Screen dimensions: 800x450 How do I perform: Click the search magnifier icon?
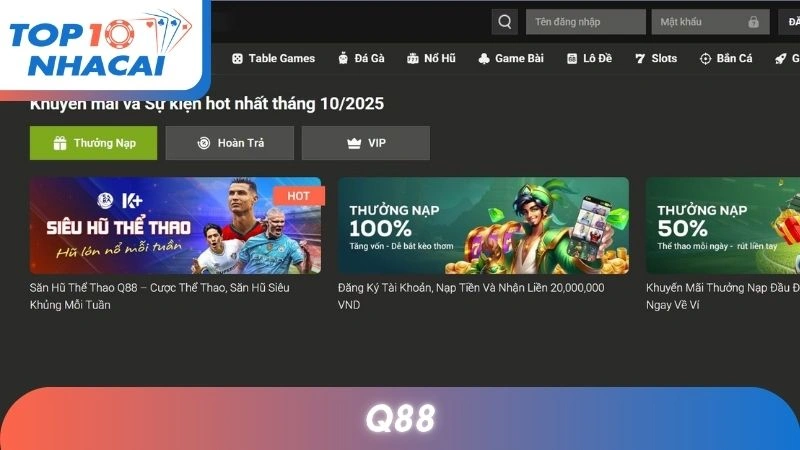[x=505, y=22]
